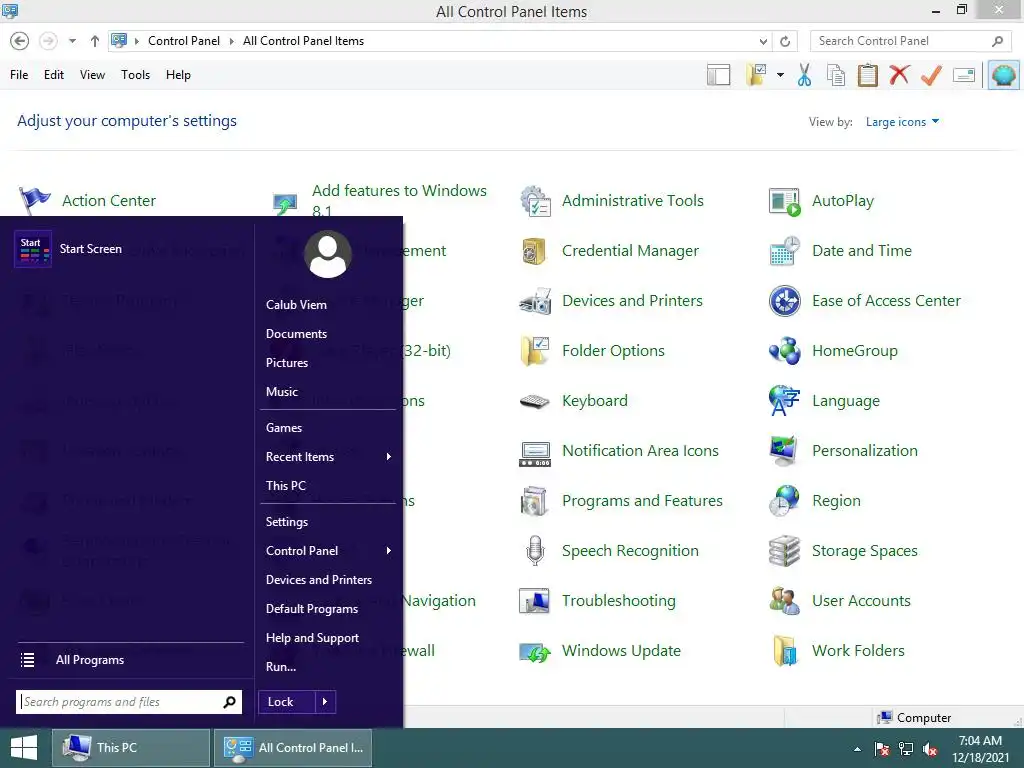Click the shell globe toolbar icon
This screenshot has width=1024, height=768.
tap(1004, 75)
